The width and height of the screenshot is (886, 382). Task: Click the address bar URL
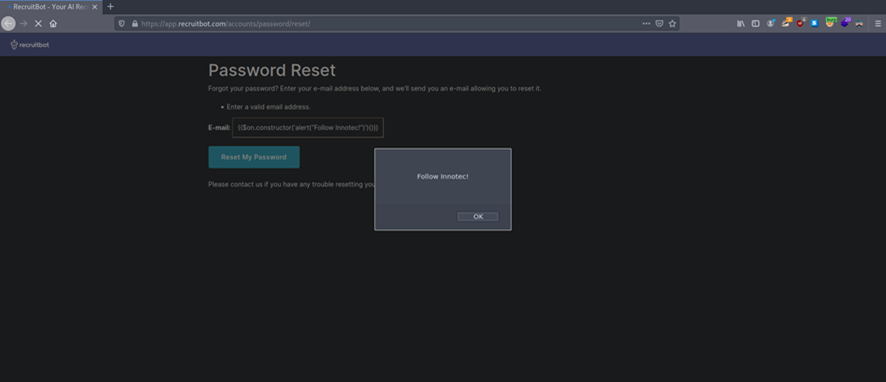tap(225, 24)
